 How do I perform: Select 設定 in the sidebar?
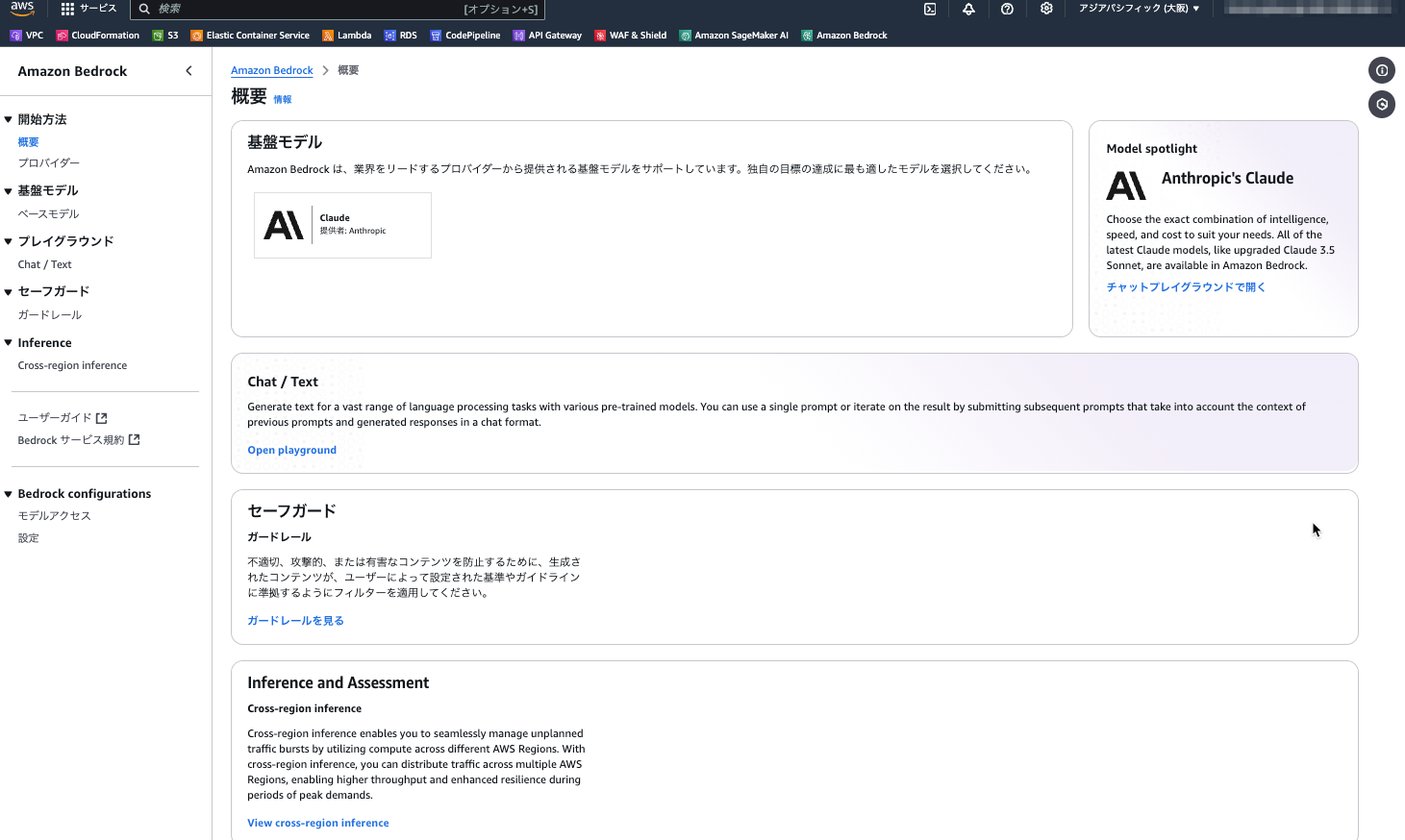point(29,538)
